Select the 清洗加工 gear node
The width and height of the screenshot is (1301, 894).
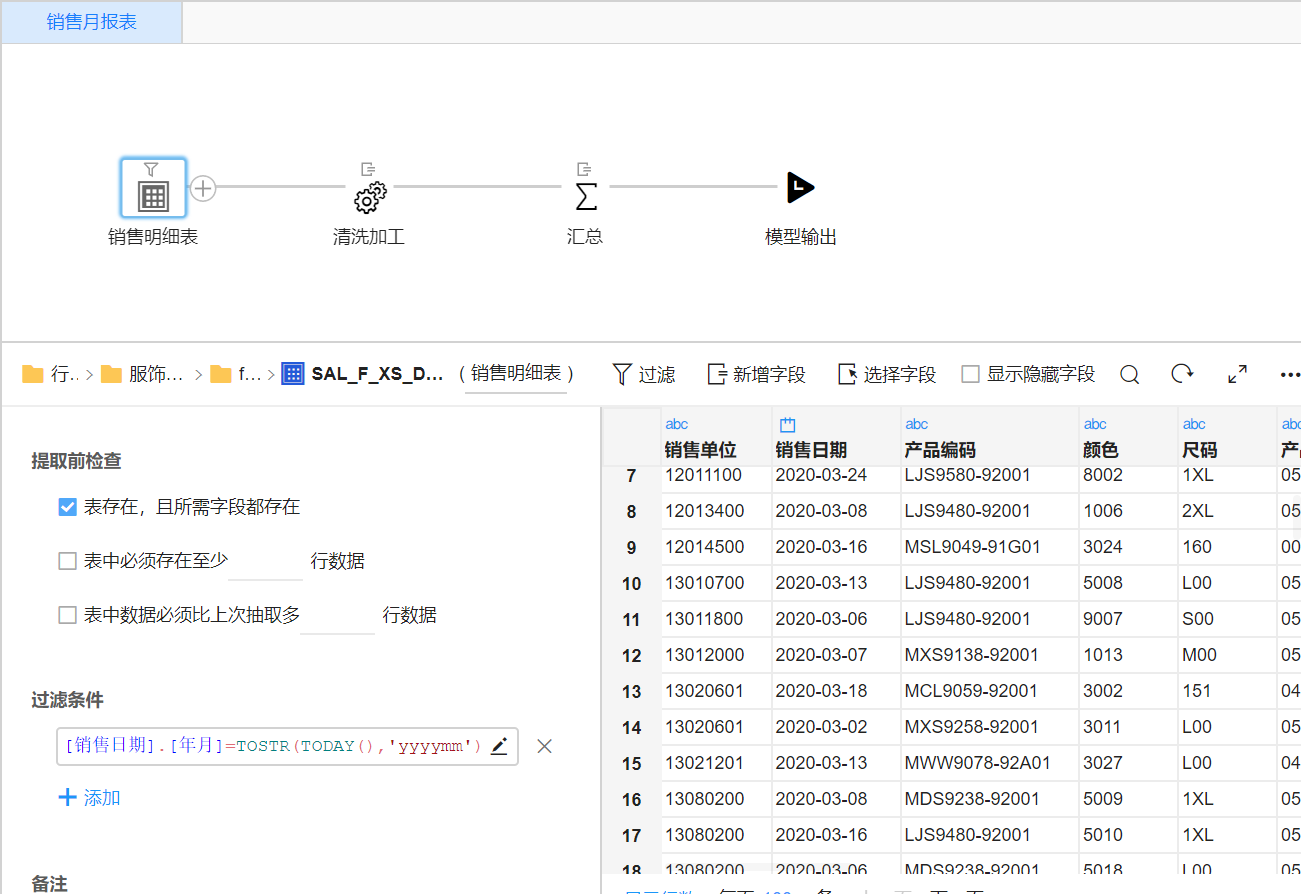click(369, 196)
